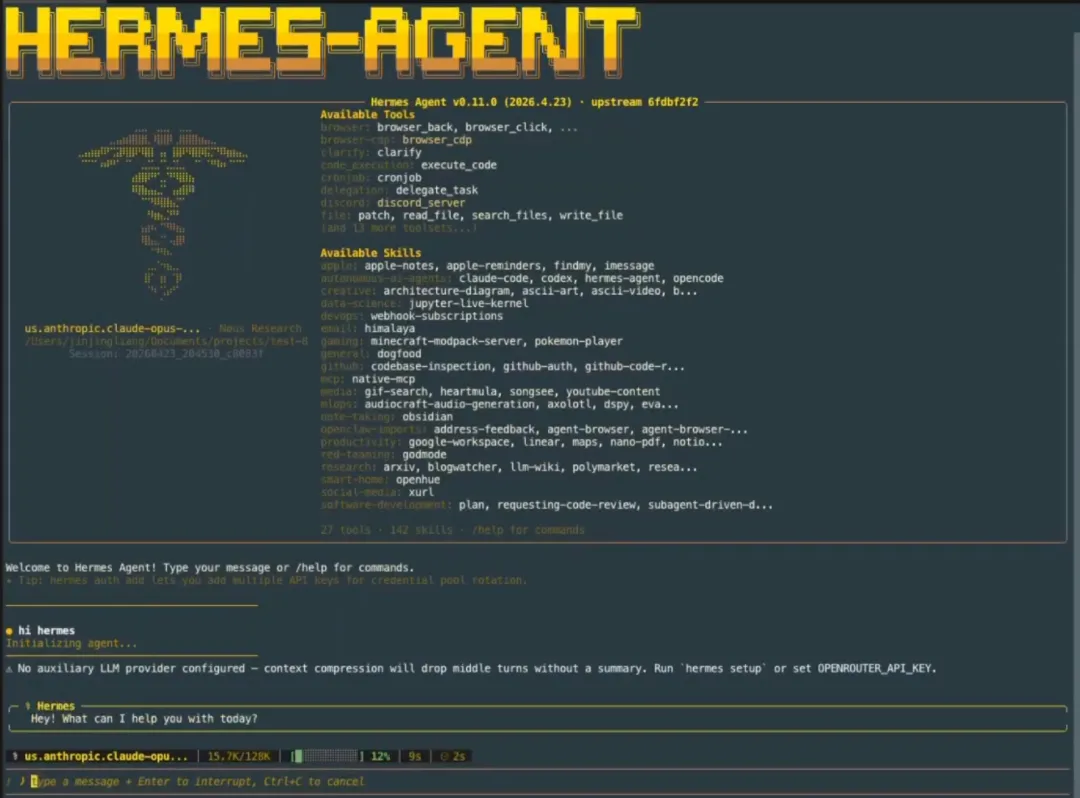Click the "youtube-content" skill

[x=613, y=391]
